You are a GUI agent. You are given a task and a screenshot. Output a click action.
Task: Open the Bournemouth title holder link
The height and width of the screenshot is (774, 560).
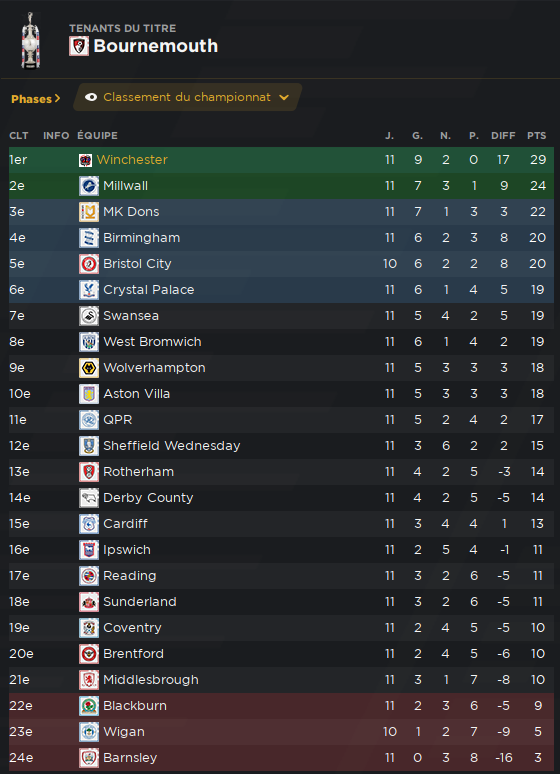point(156,46)
